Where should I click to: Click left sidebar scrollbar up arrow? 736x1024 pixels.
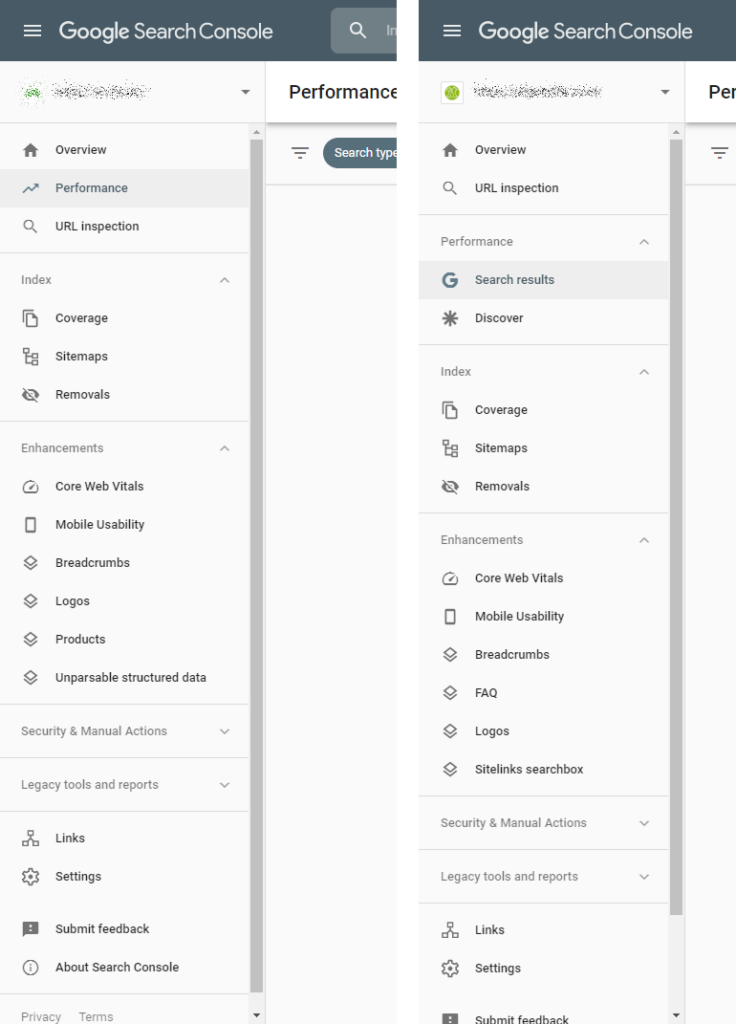[x=257, y=133]
